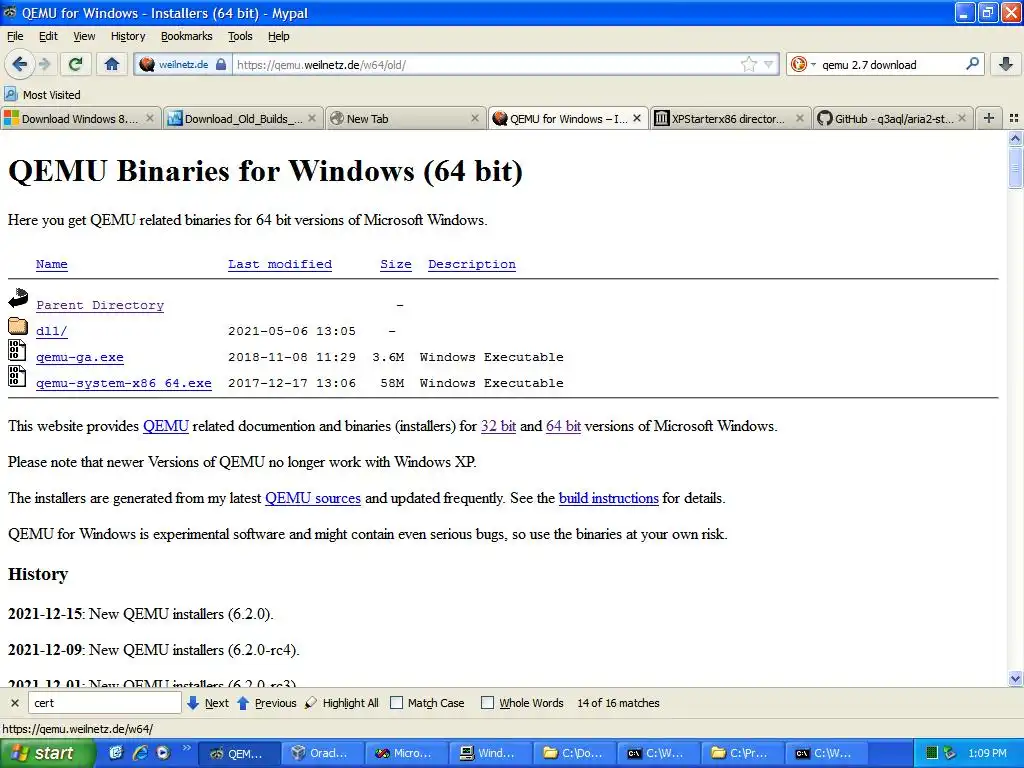Sort listing by Last modified column
The width and height of the screenshot is (1024, 768).
280,264
